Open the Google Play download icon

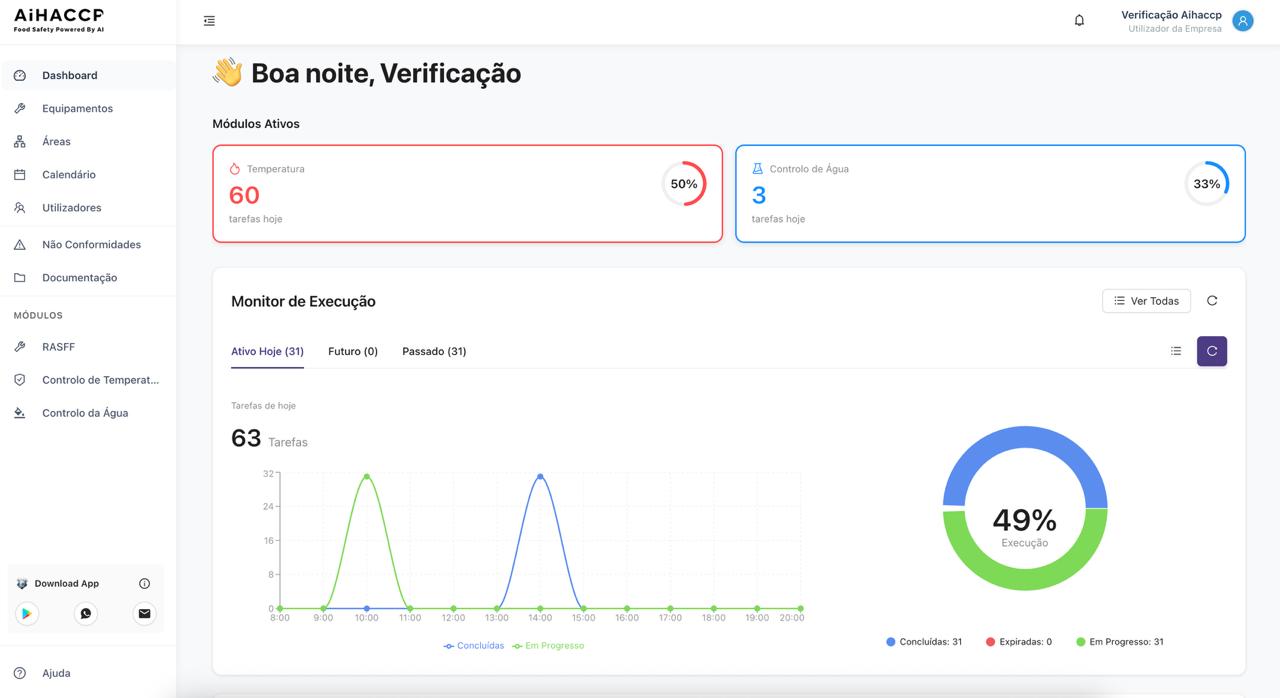[x=27, y=614]
